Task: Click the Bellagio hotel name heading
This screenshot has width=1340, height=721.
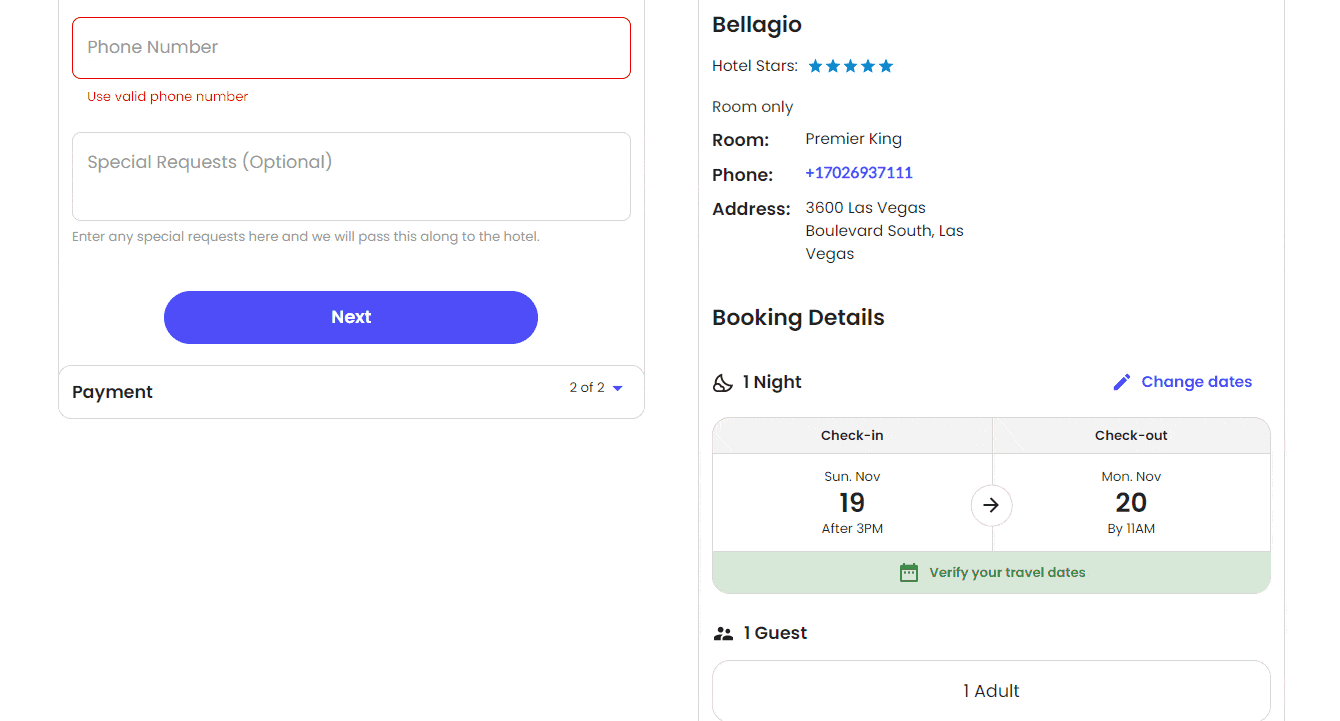Action: (757, 25)
